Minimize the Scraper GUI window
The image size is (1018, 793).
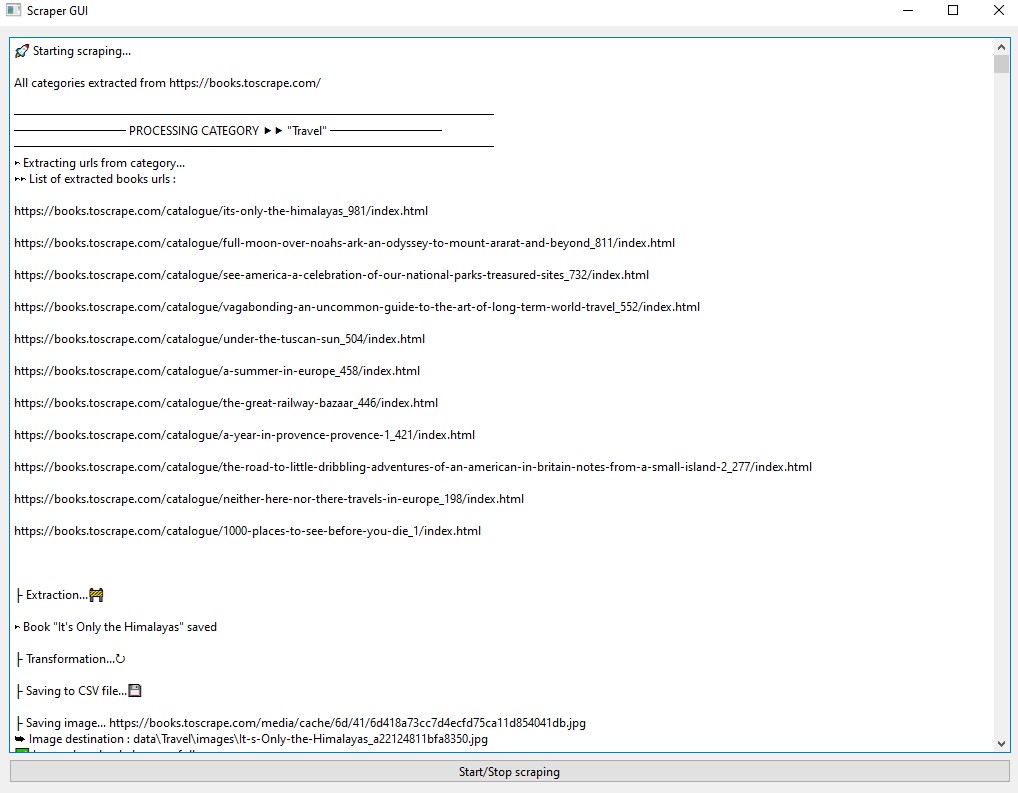pos(907,11)
